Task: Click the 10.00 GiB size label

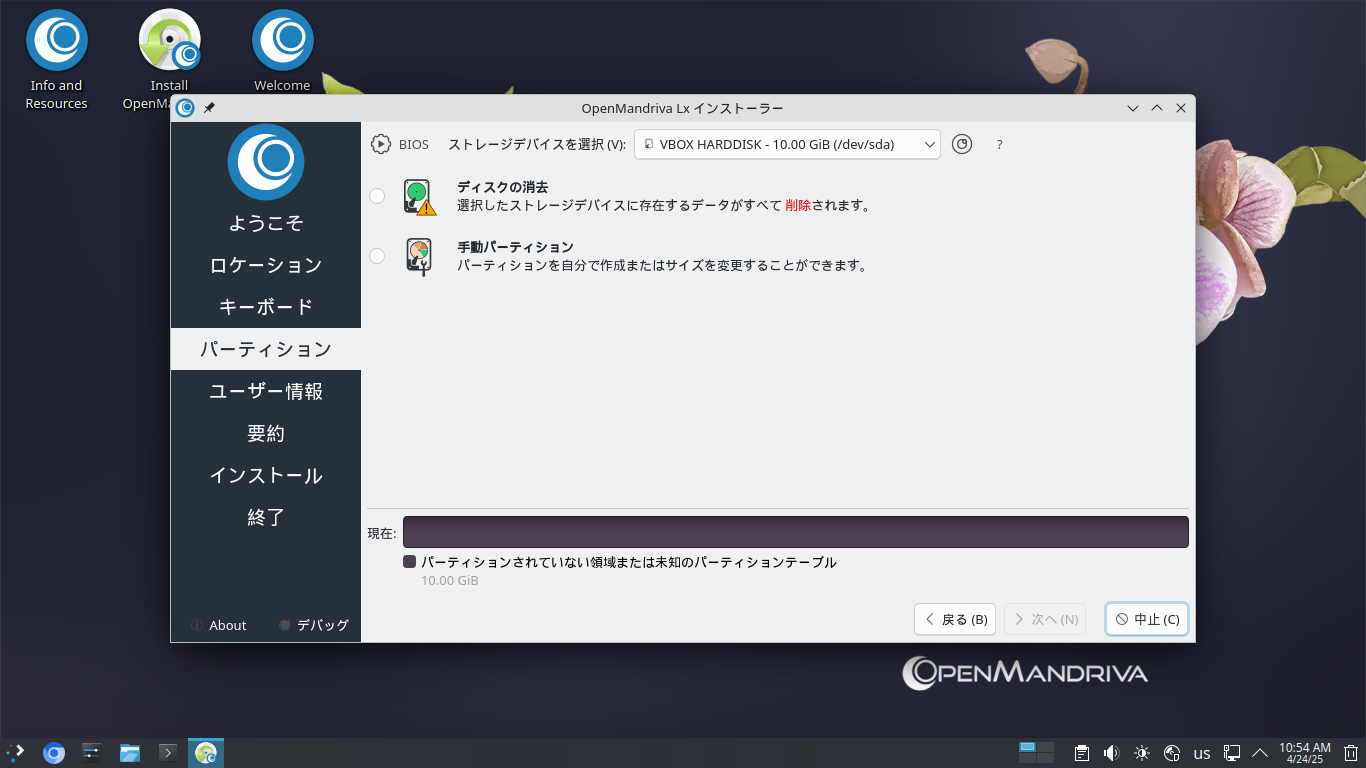Action: pos(450,581)
